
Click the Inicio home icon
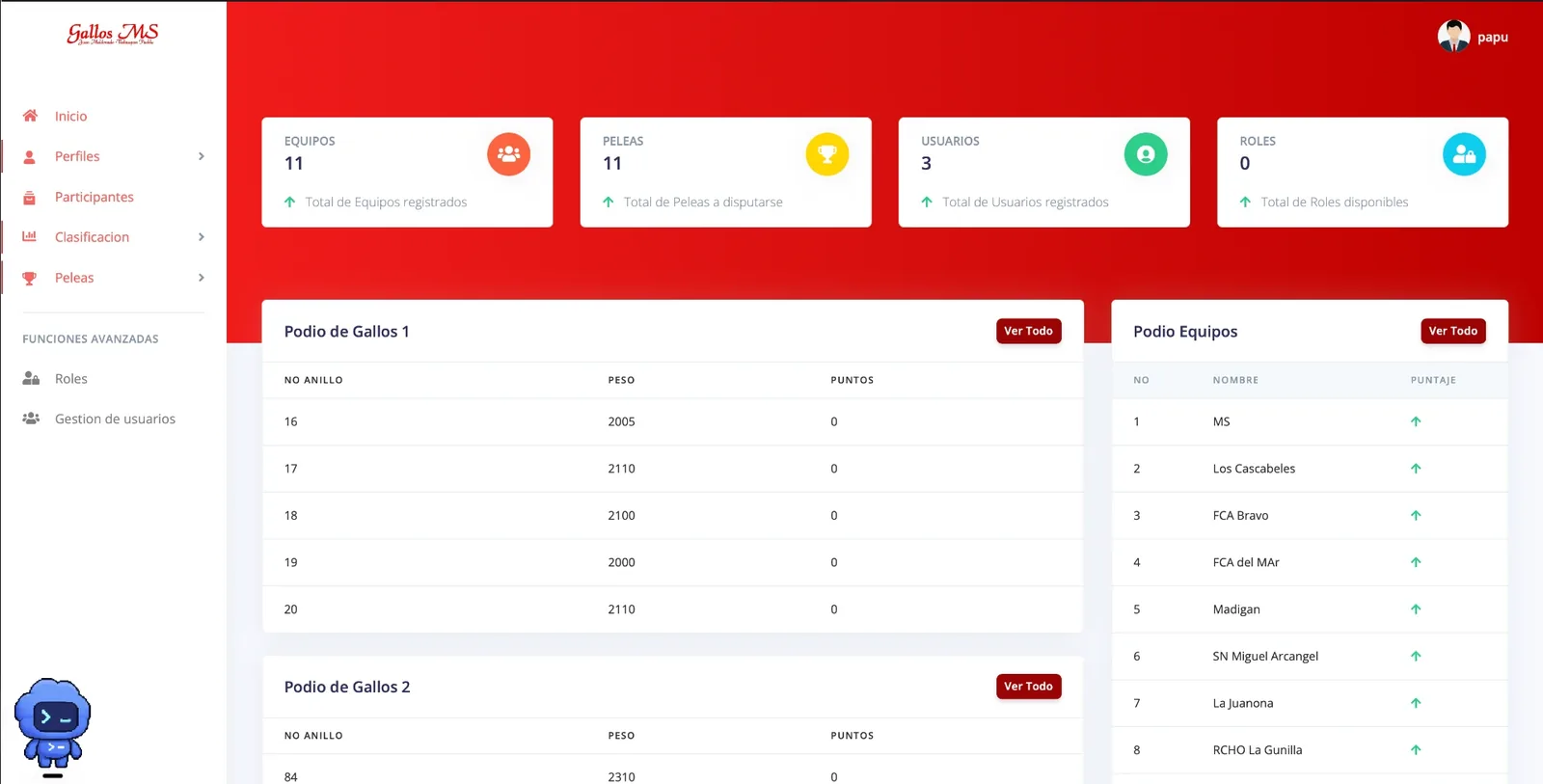coord(30,116)
